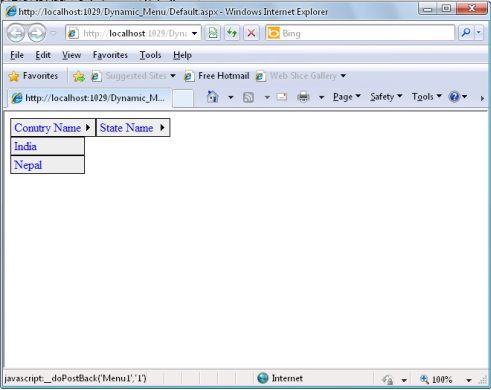This screenshot has height=390, width=491.
Task: Open the Tools menu in menu bar
Action: 150,55
